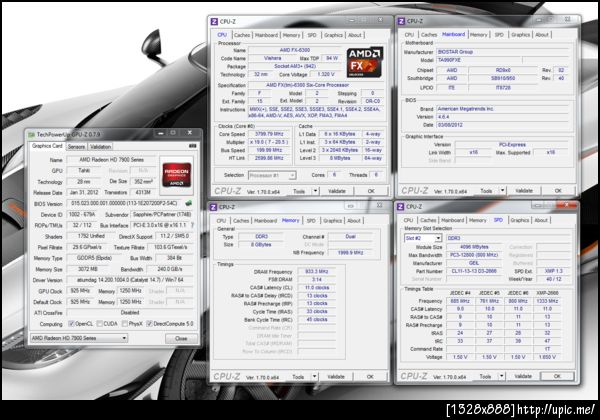The width and height of the screenshot is (600, 420).
Task: Switch to the Validation tab in GPU-Z
Action: [x=100, y=147]
